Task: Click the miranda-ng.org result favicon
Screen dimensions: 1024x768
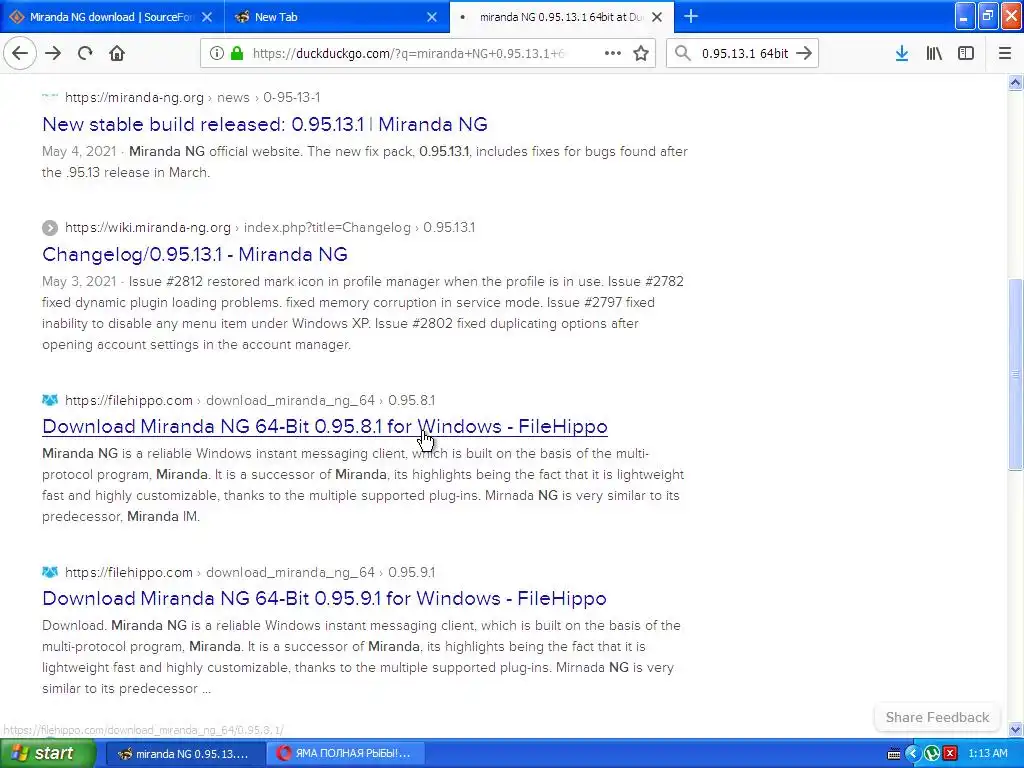Action: pos(50,97)
